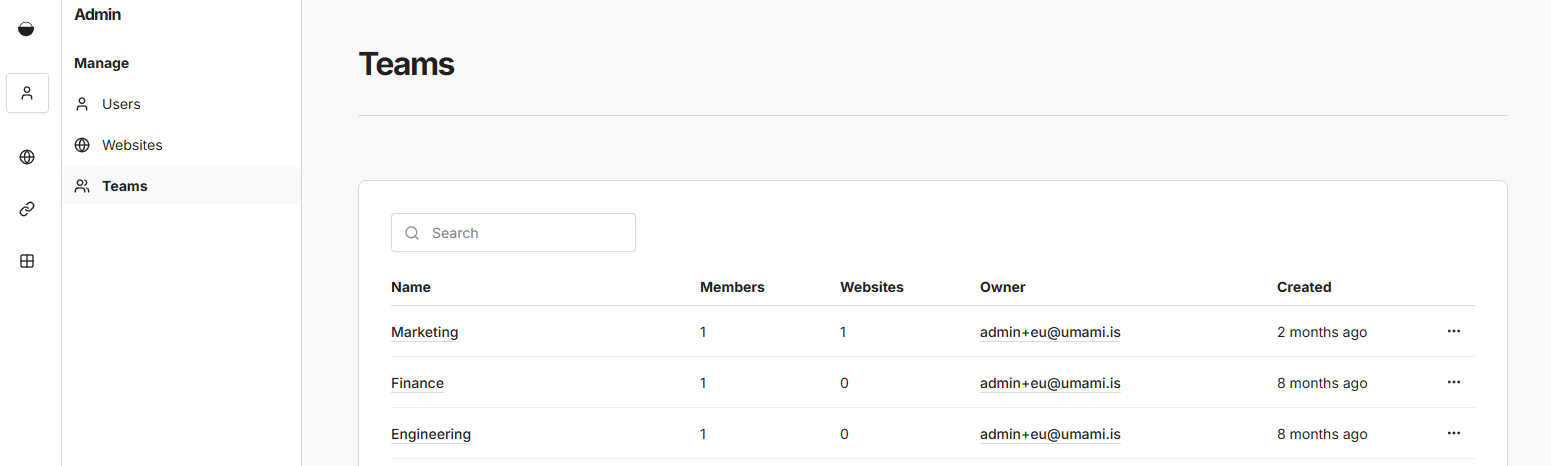Click the Umami logo icon
The height and width of the screenshot is (466, 1551).
27,29
